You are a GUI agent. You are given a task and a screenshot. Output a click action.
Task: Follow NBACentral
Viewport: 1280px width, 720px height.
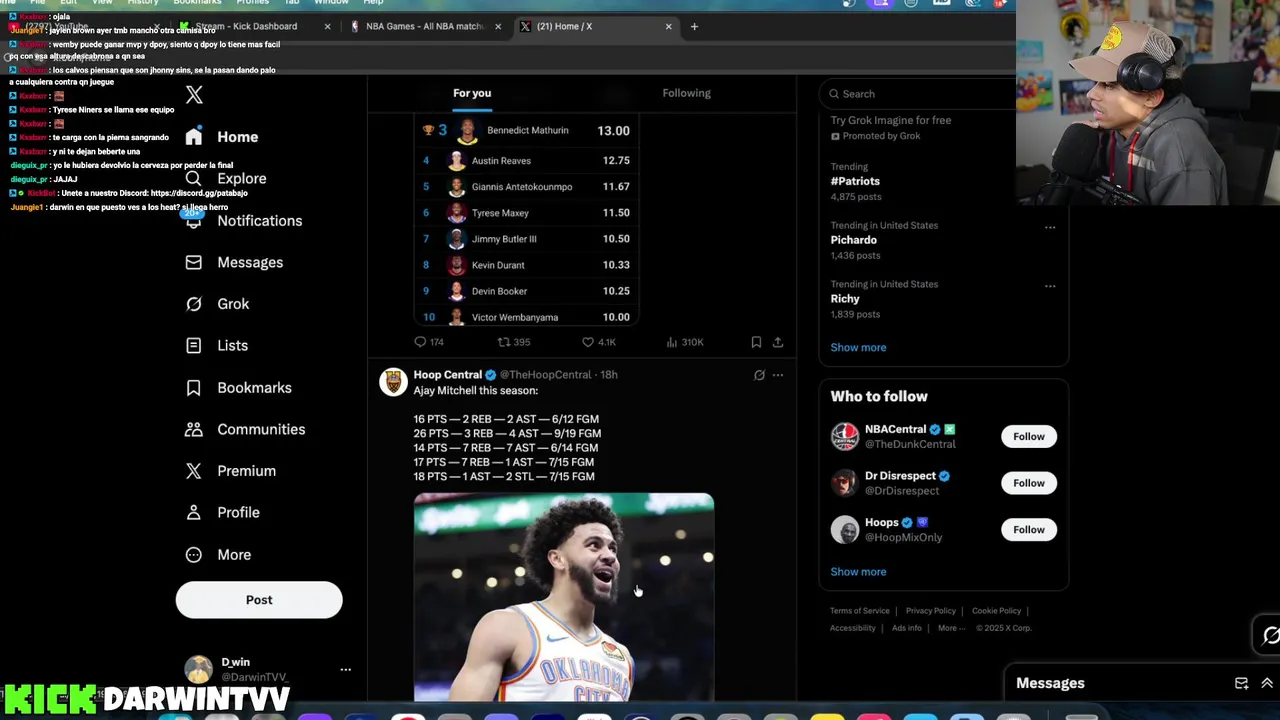pyautogui.click(x=1028, y=436)
